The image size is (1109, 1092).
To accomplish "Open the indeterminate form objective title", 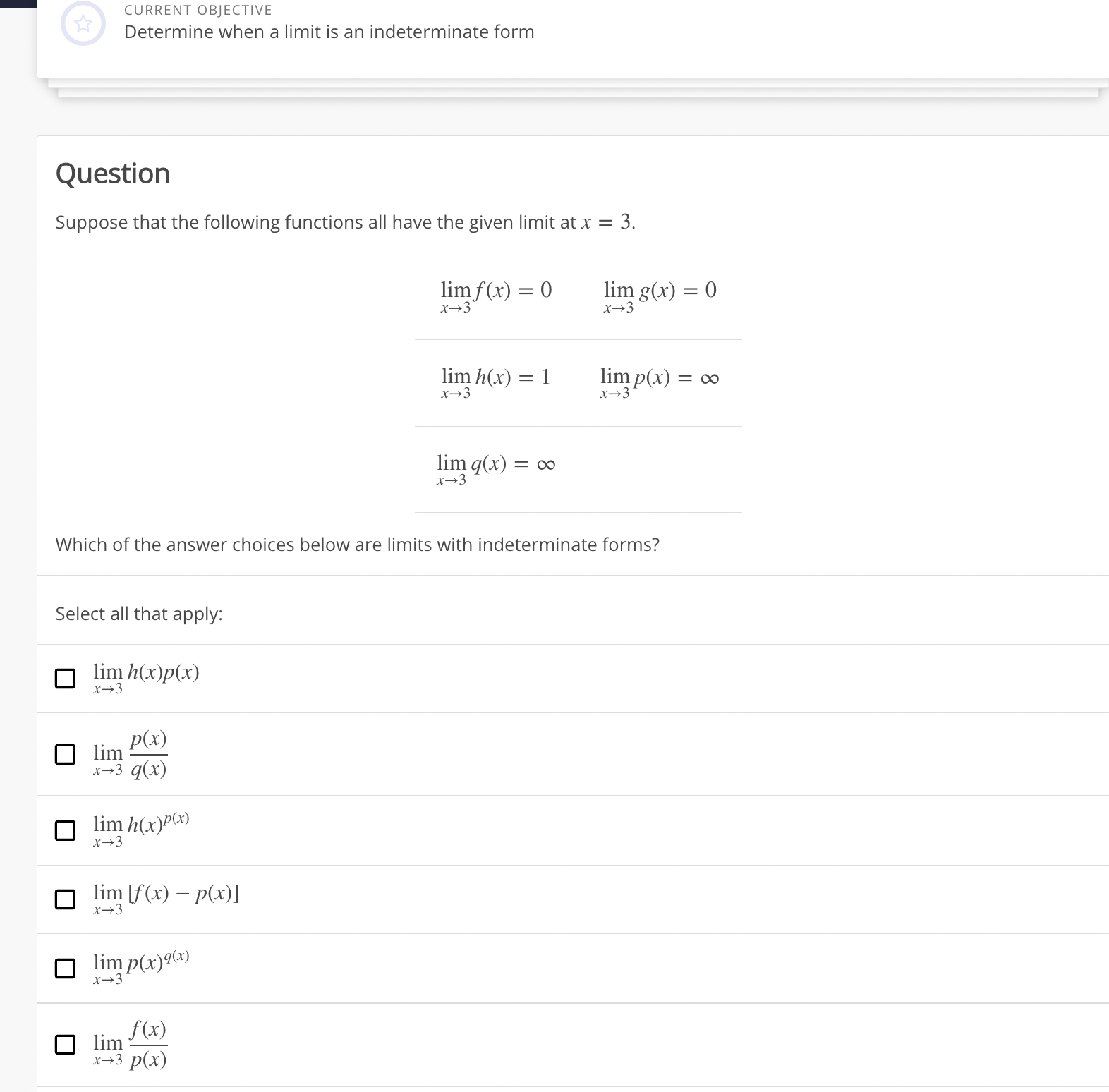I will [x=329, y=32].
